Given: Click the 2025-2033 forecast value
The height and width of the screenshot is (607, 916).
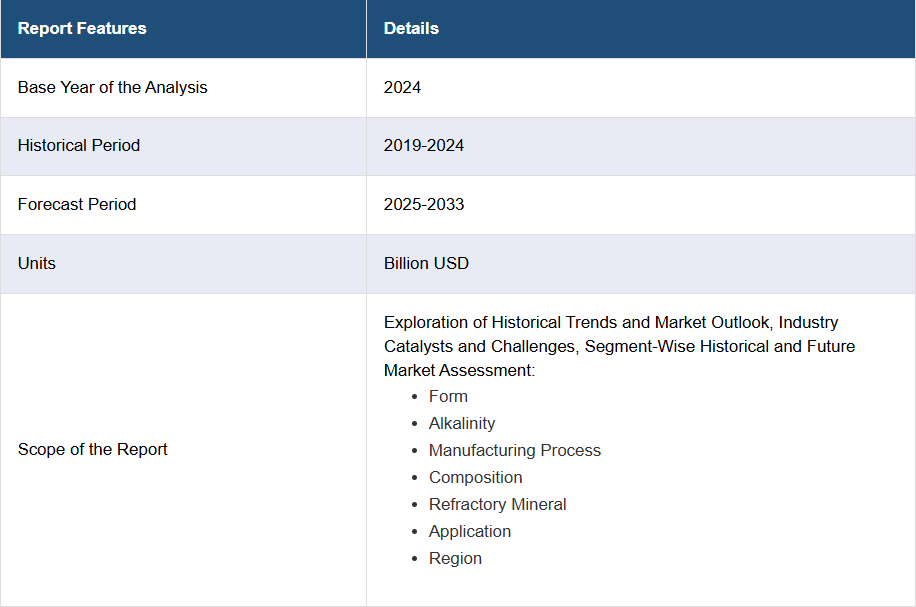Looking at the screenshot, I should [x=424, y=204].
